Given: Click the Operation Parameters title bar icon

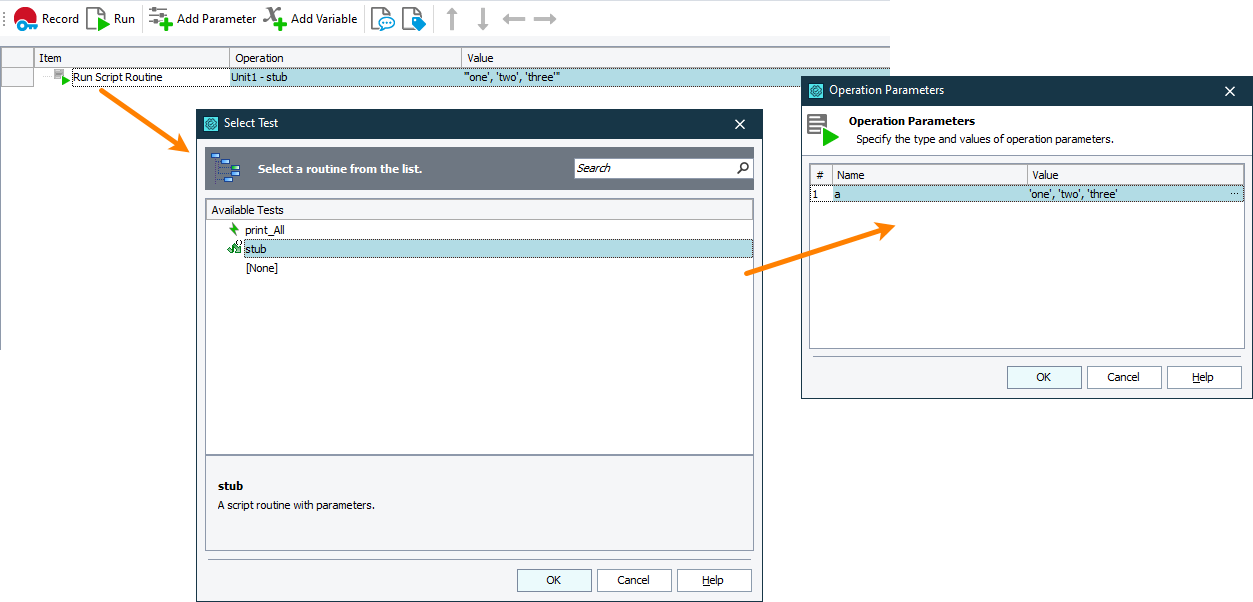Looking at the screenshot, I should (x=816, y=91).
